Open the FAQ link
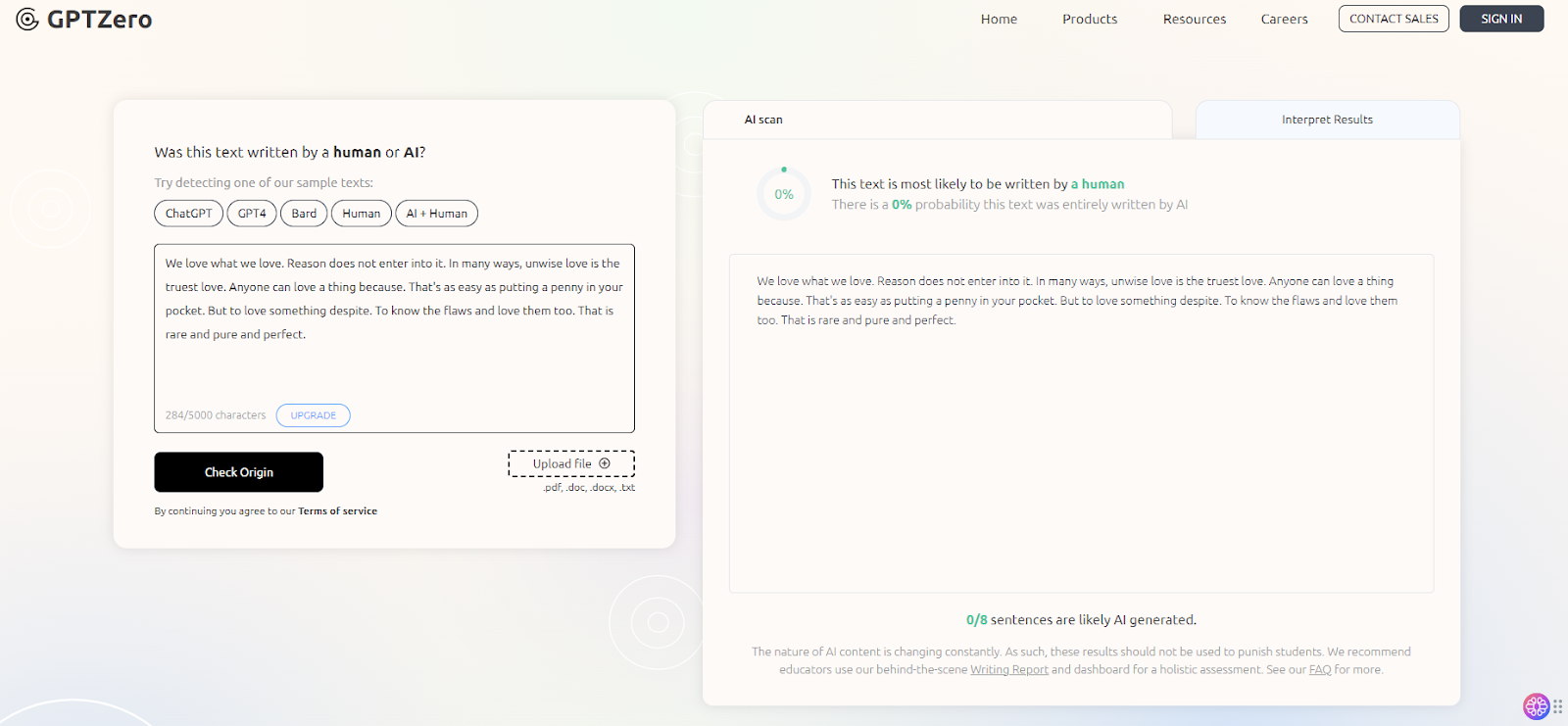The image size is (1568, 726). [x=1320, y=670]
